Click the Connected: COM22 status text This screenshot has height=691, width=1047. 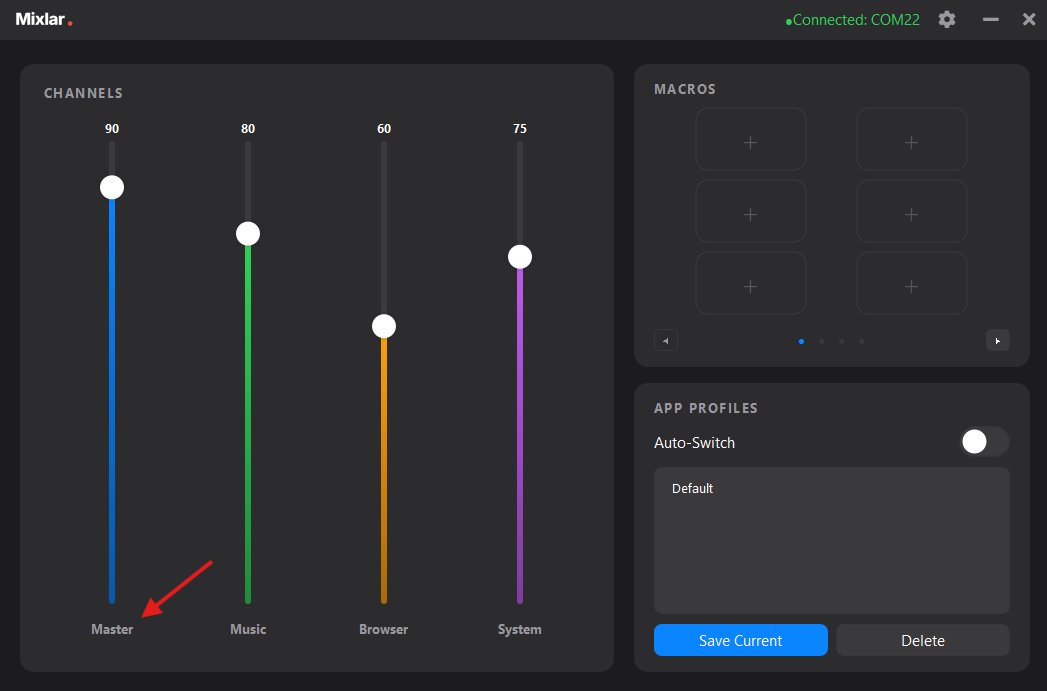coord(855,19)
